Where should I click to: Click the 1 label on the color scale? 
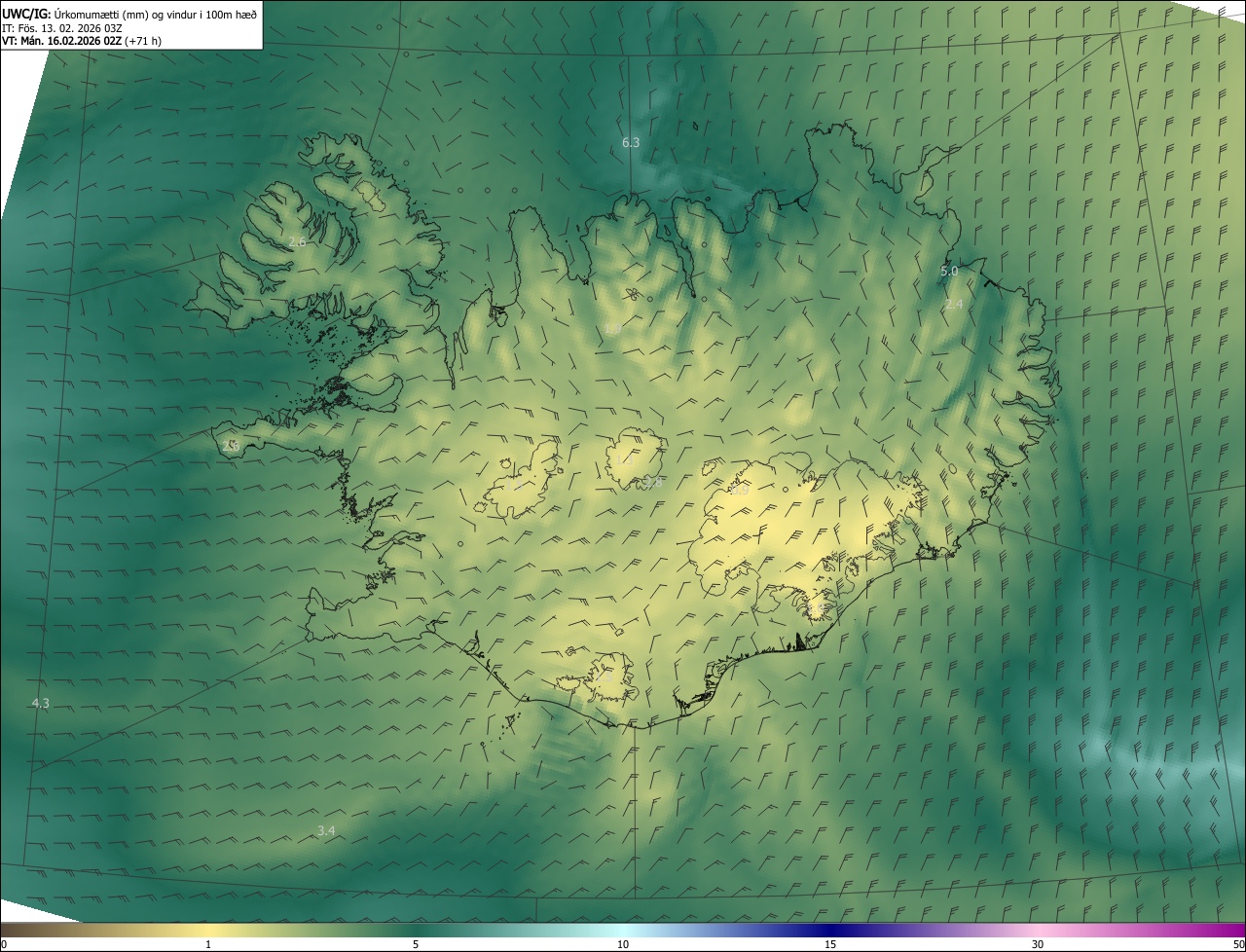click(208, 944)
